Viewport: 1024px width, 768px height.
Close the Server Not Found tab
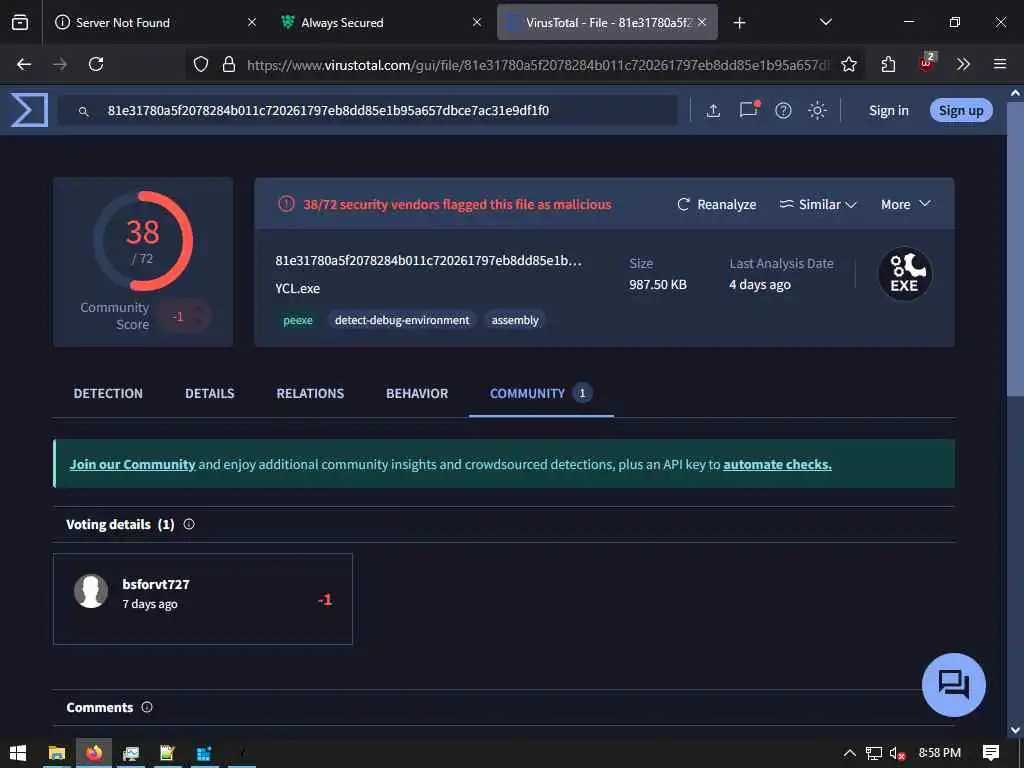251,22
